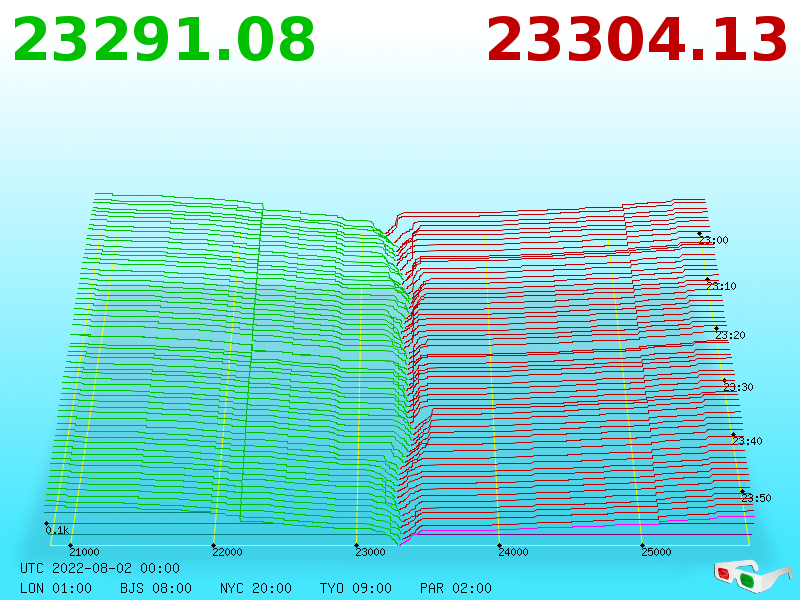Click the UTC 2022-08-02 00:00 timestamp
Screen dimensions: 800x600
click(x=100, y=568)
